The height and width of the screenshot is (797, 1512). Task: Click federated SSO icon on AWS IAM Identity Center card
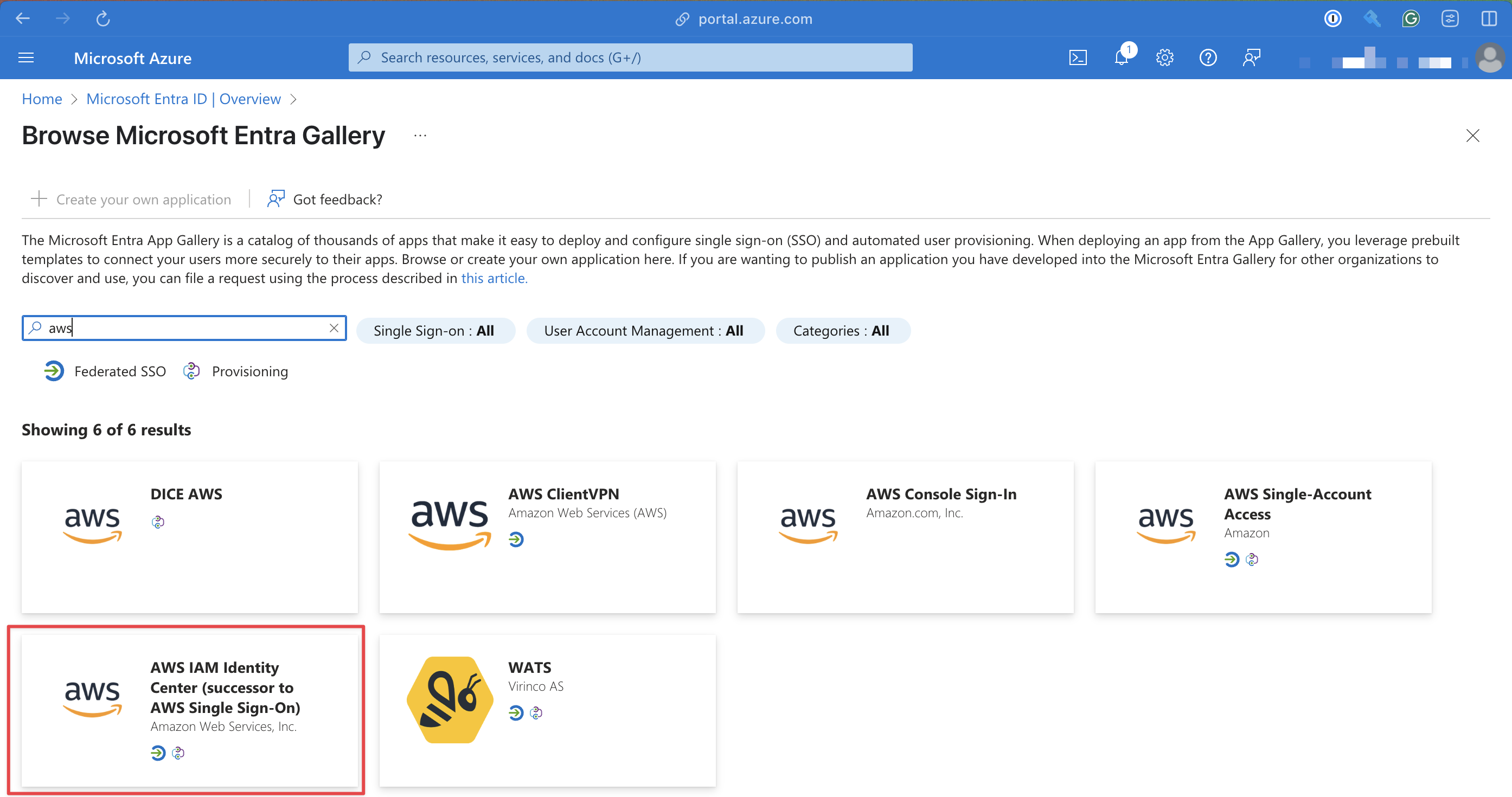tap(158, 753)
